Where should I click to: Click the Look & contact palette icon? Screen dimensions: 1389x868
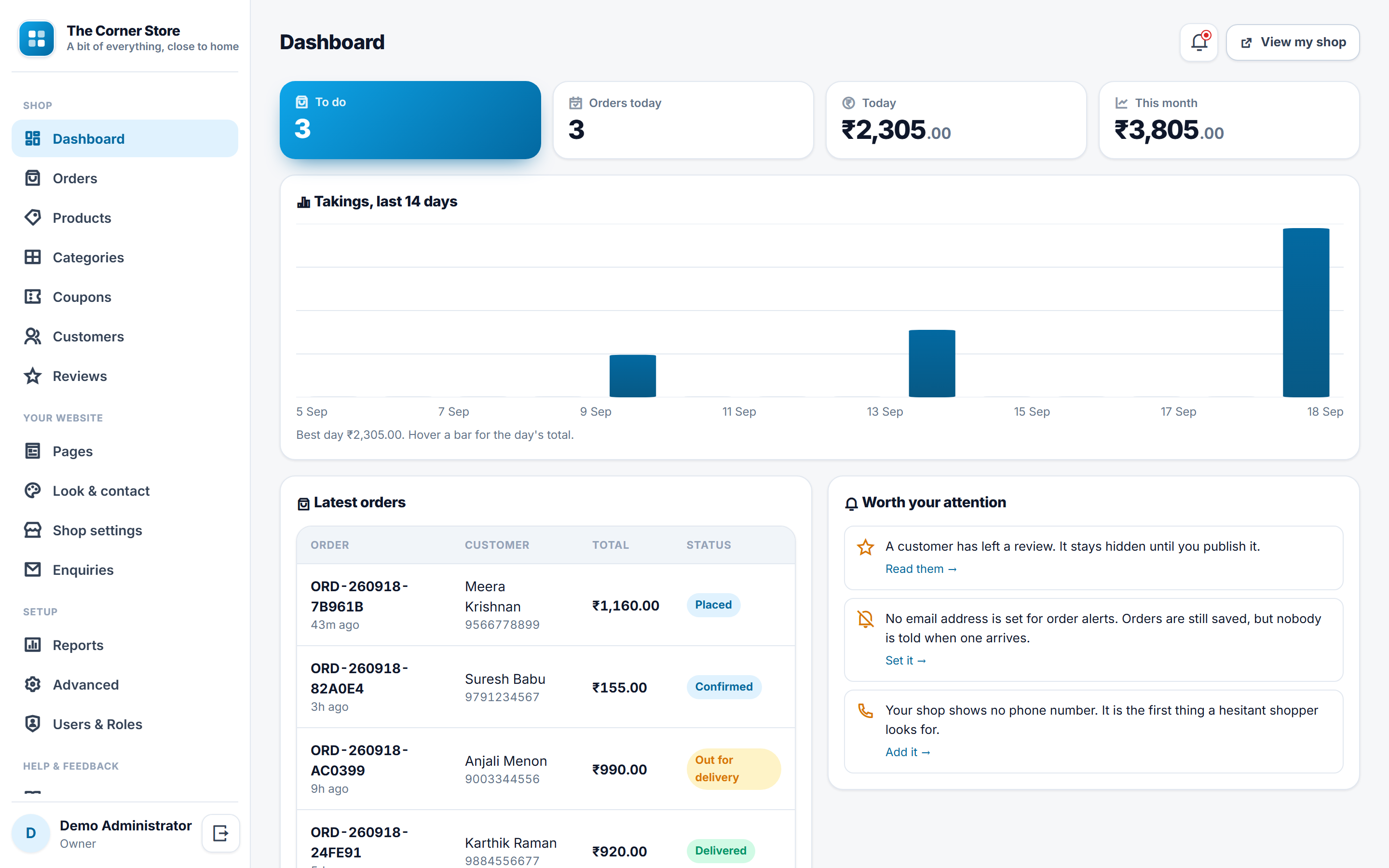pyautogui.click(x=33, y=491)
